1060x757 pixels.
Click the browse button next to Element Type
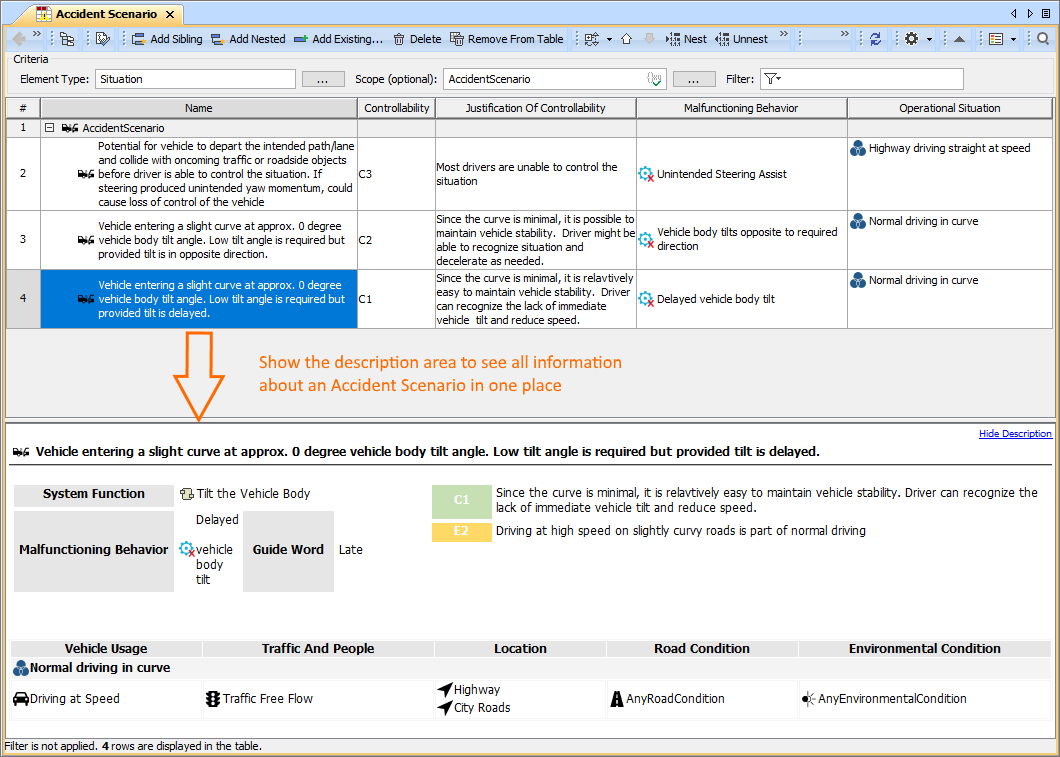click(323, 79)
